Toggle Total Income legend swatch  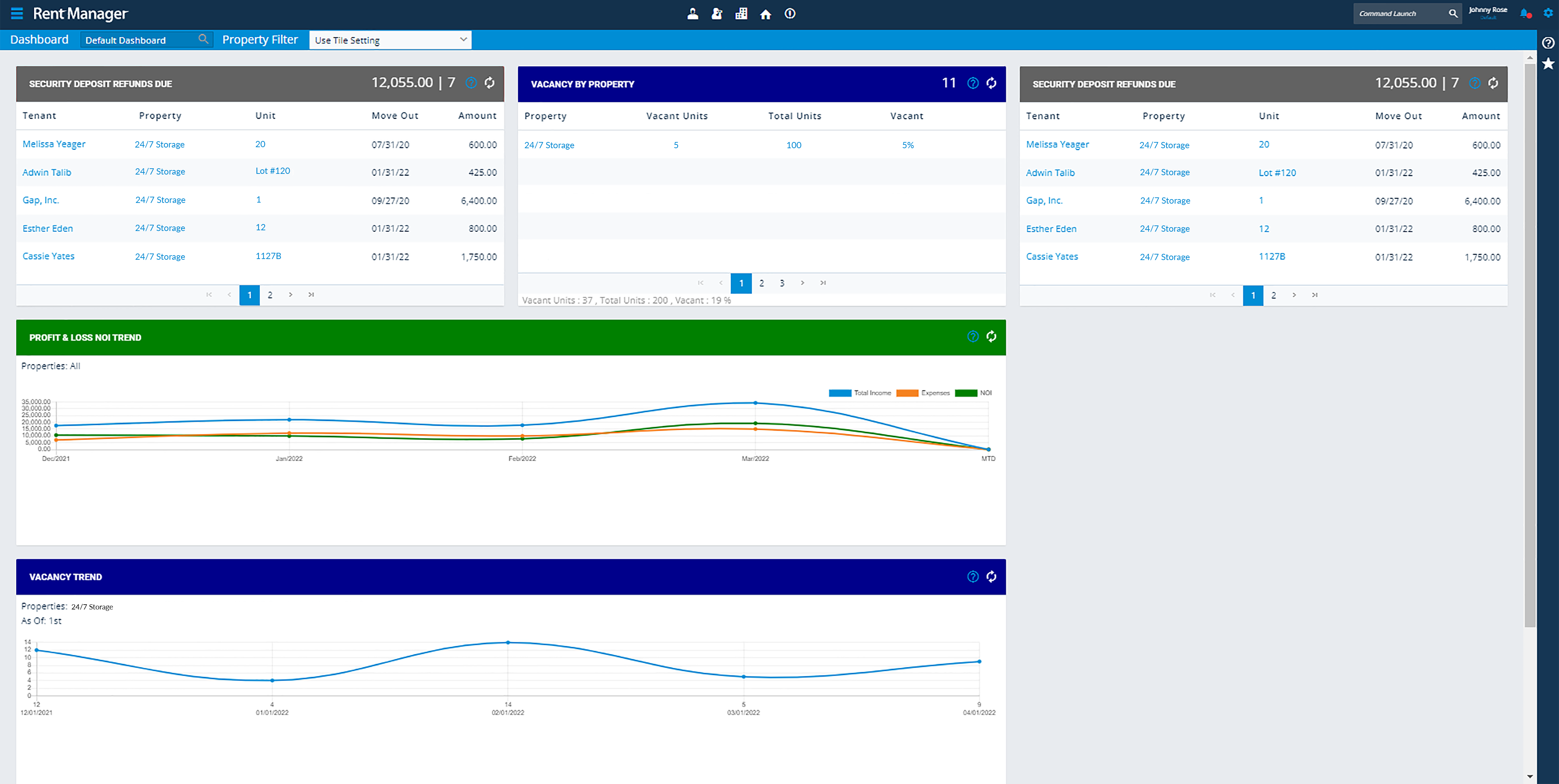[840, 393]
